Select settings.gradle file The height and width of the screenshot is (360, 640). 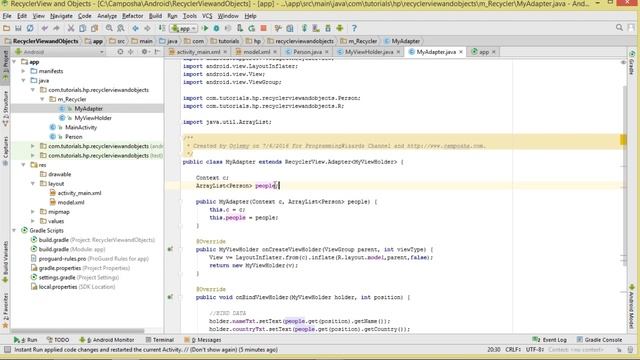coord(56,278)
